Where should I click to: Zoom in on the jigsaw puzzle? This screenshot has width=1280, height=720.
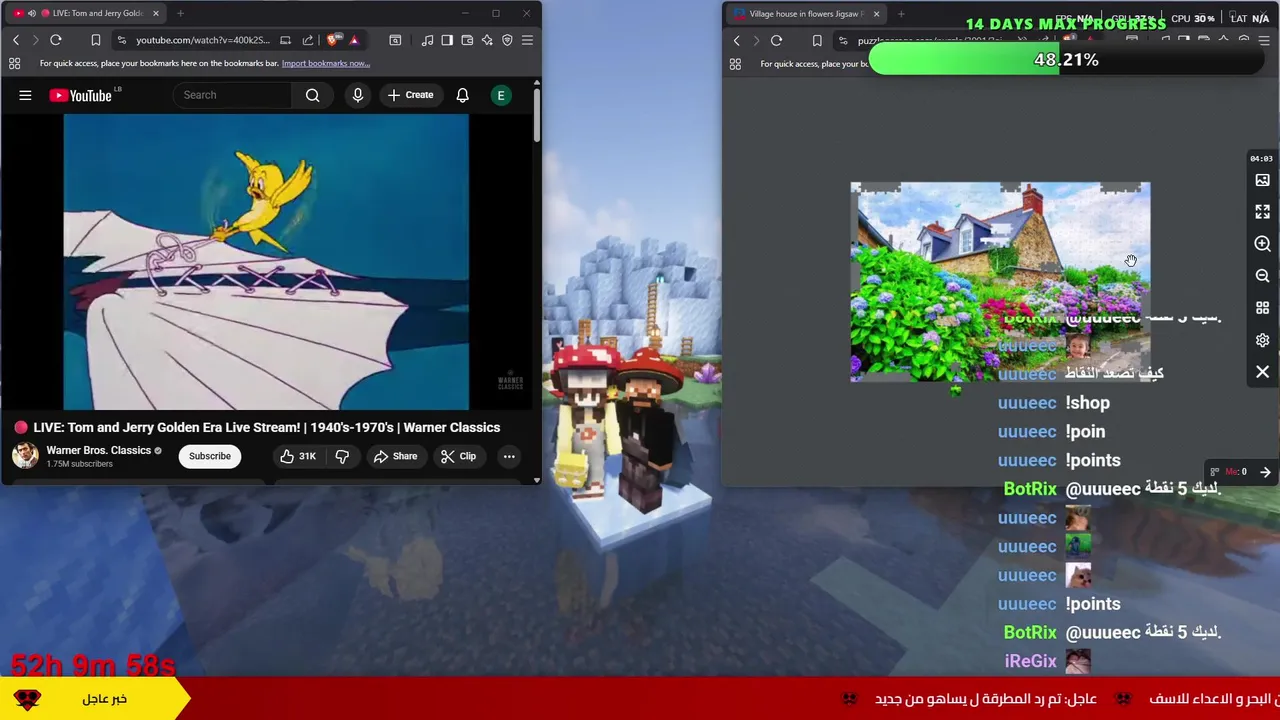[1262, 244]
